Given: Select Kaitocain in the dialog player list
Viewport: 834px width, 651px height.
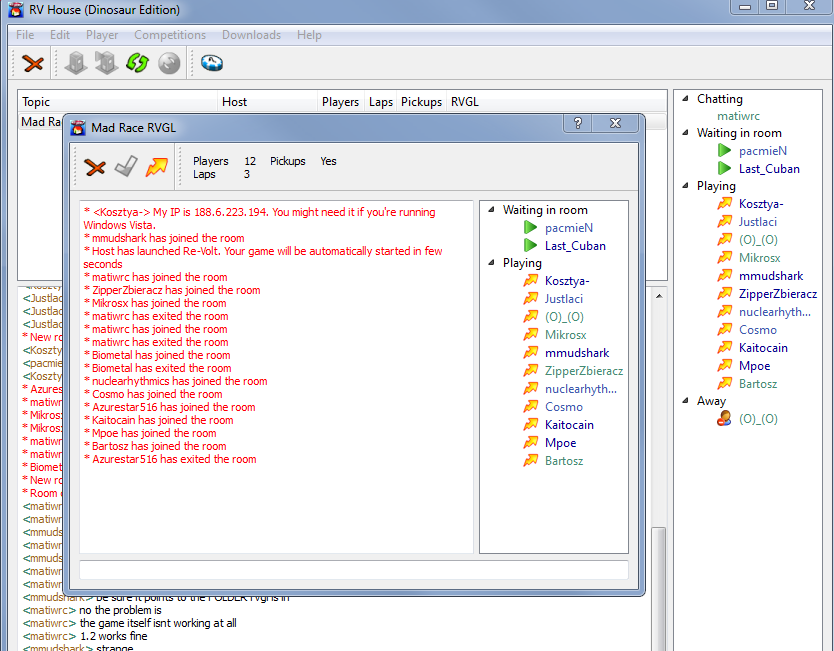Looking at the screenshot, I should 569,424.
